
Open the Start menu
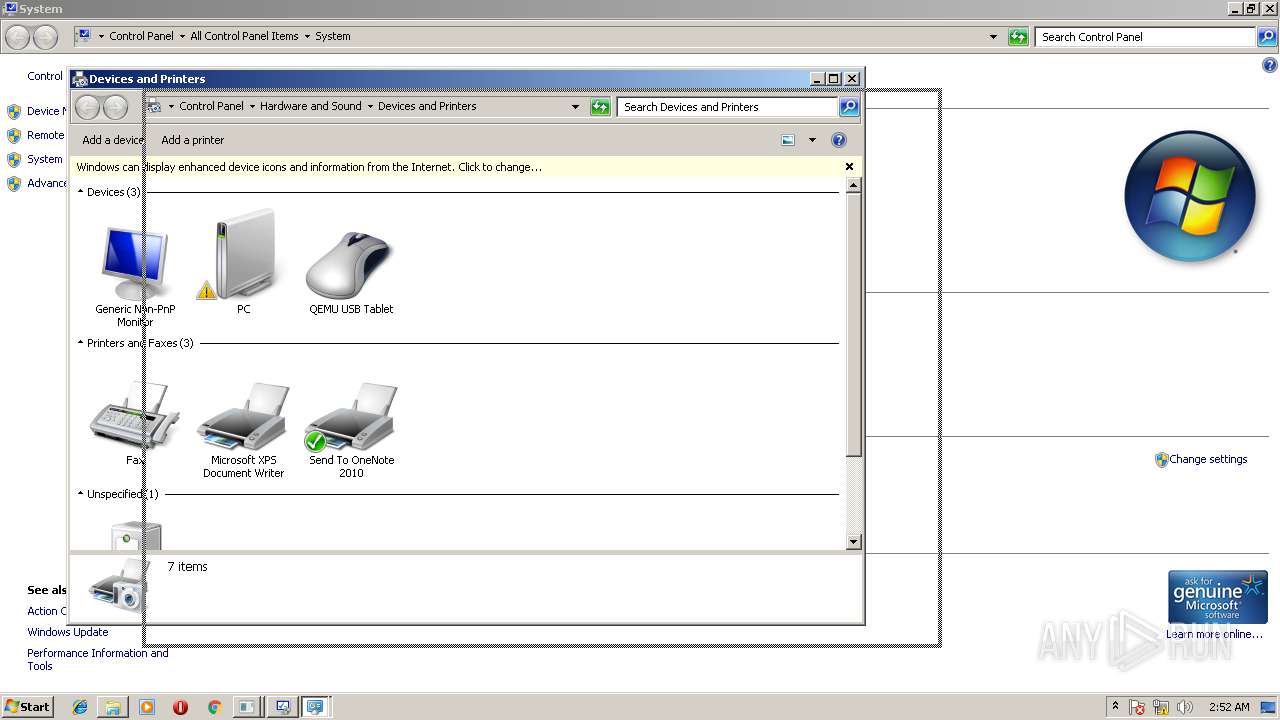[x=27, y=707]
